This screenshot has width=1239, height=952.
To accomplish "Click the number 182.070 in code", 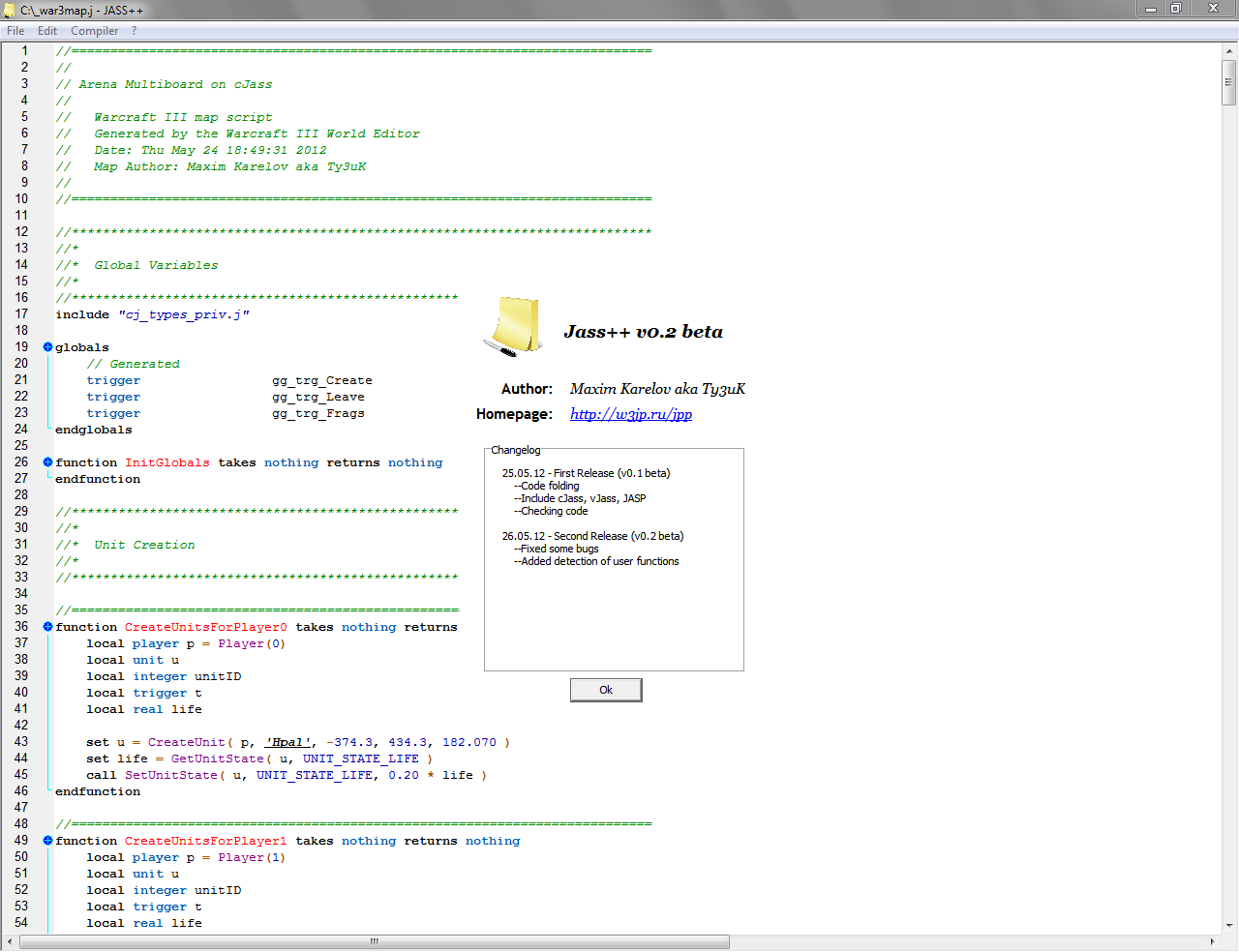I will tap(469, 742).
